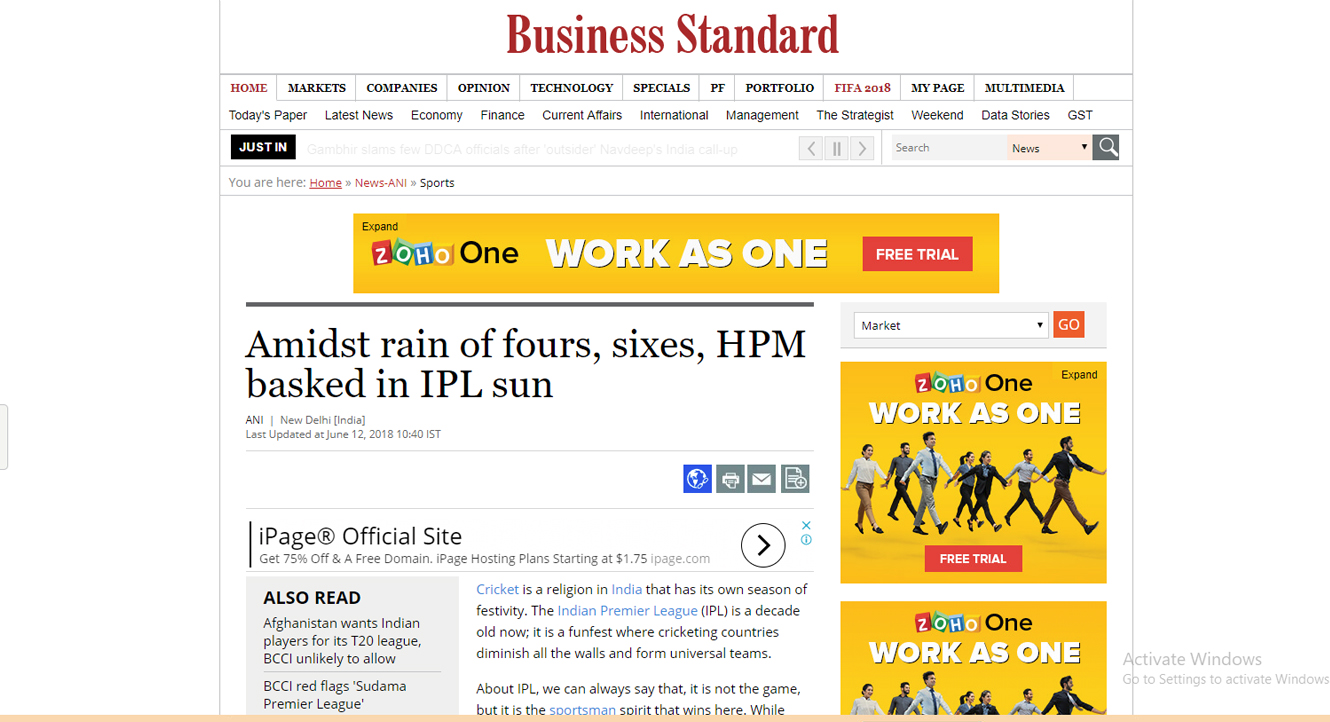Open the sportsman link in article
The width and height of the screenshot is (1330, 722).
pos(583,710)
